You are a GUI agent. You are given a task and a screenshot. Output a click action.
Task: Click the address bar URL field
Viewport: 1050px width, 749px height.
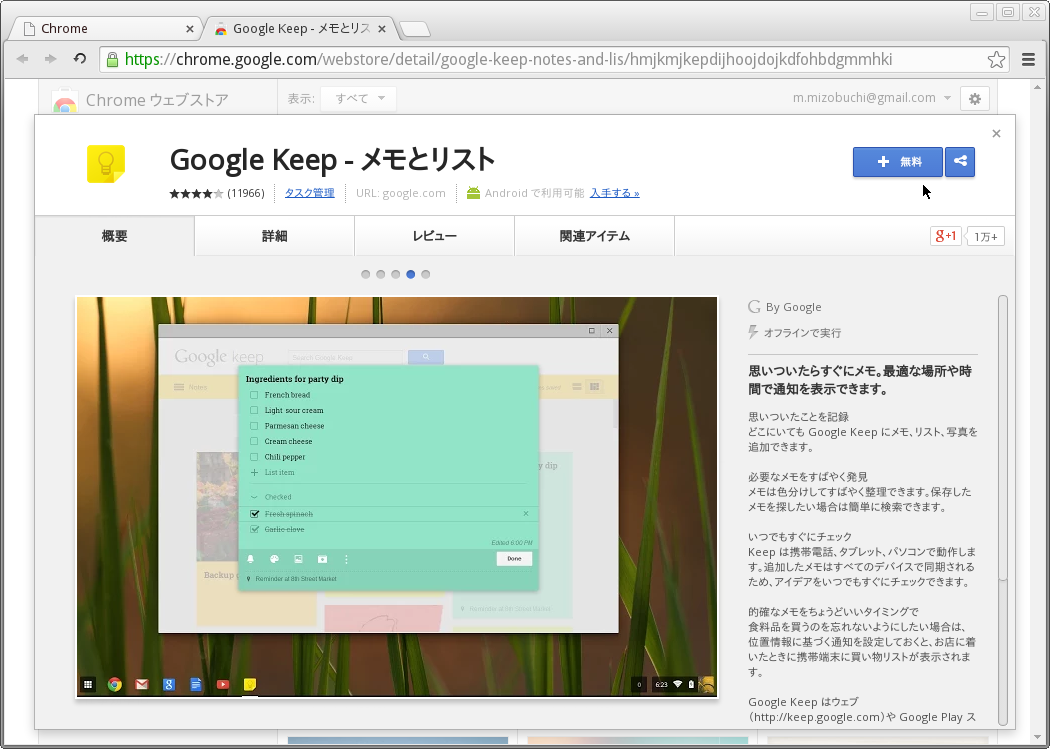point(554,60)
